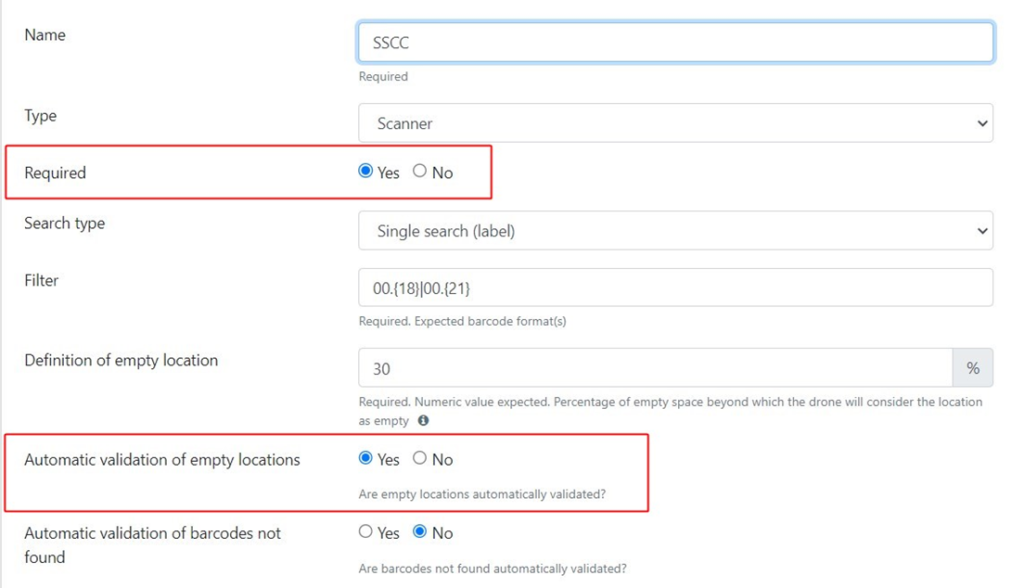Viewport: 1024px width, 588px height.
Task: Select Yes for automatic validation of barcodes not found
Action: (x=366, y=532)
